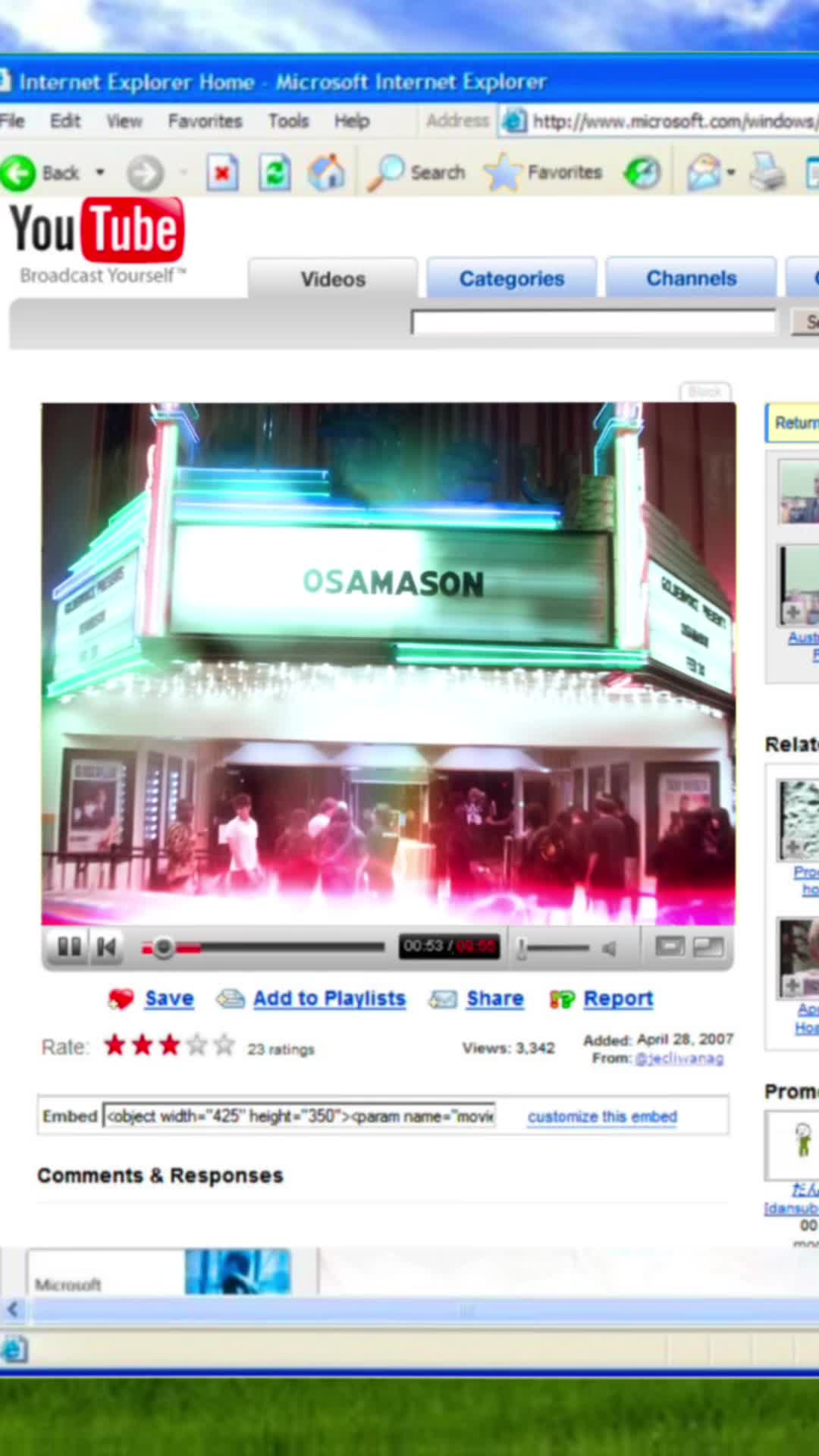
Task: Click customize this embed link
Action: click(x=602, y=1116)
